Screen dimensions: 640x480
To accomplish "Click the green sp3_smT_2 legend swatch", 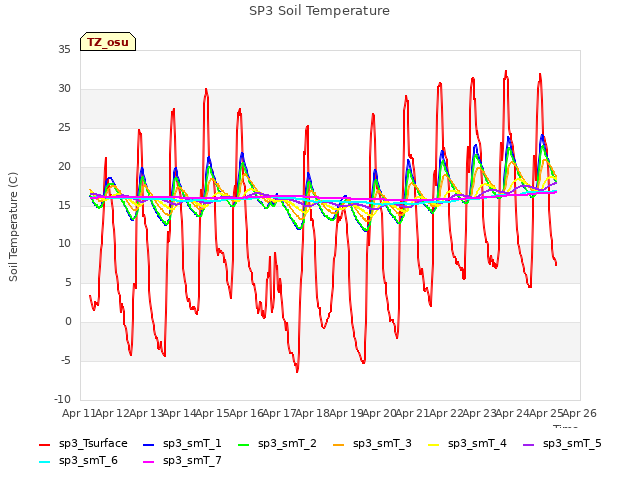I will pyautogui.click(x=243, y=444).
